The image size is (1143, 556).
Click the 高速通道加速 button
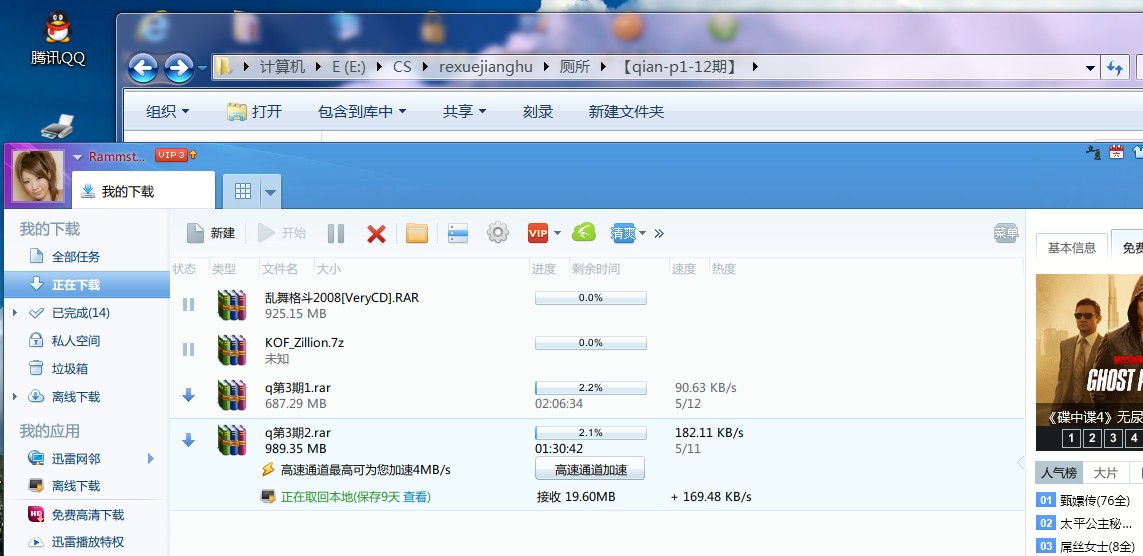[590, 469]
